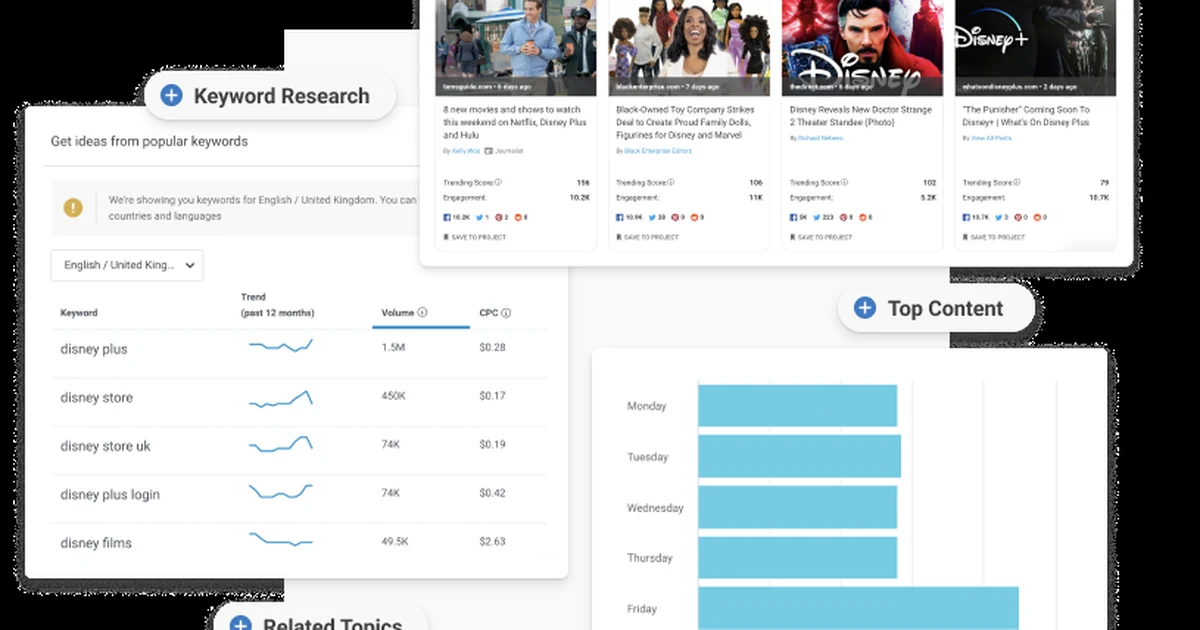Open the Keyword Research pill button
This screenshot has width=1200, height=630.
point(270,96)
